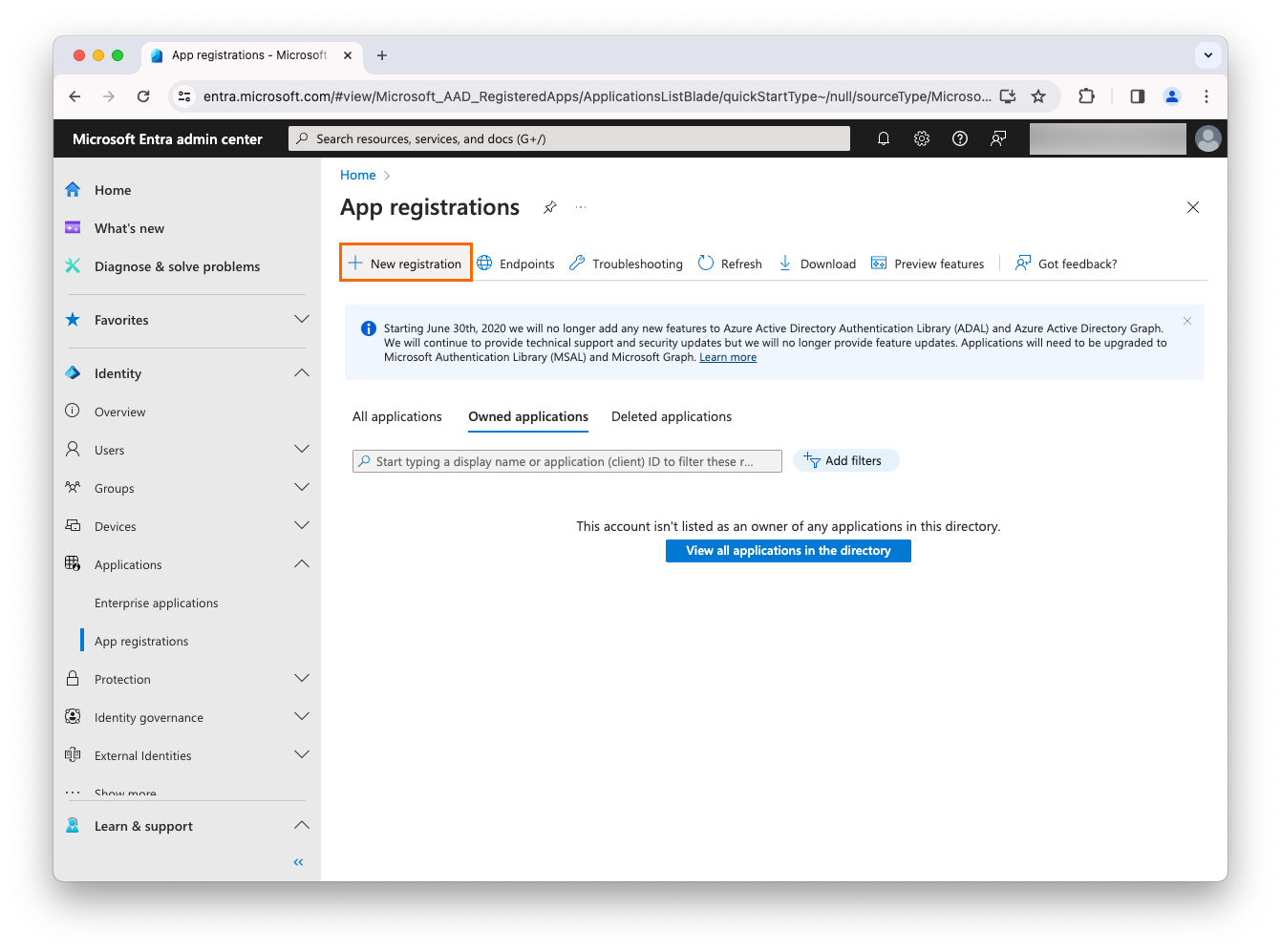This screenshot has width=1281, height=952.
Task: Start a New registration
Action: (x=405, y=263)
